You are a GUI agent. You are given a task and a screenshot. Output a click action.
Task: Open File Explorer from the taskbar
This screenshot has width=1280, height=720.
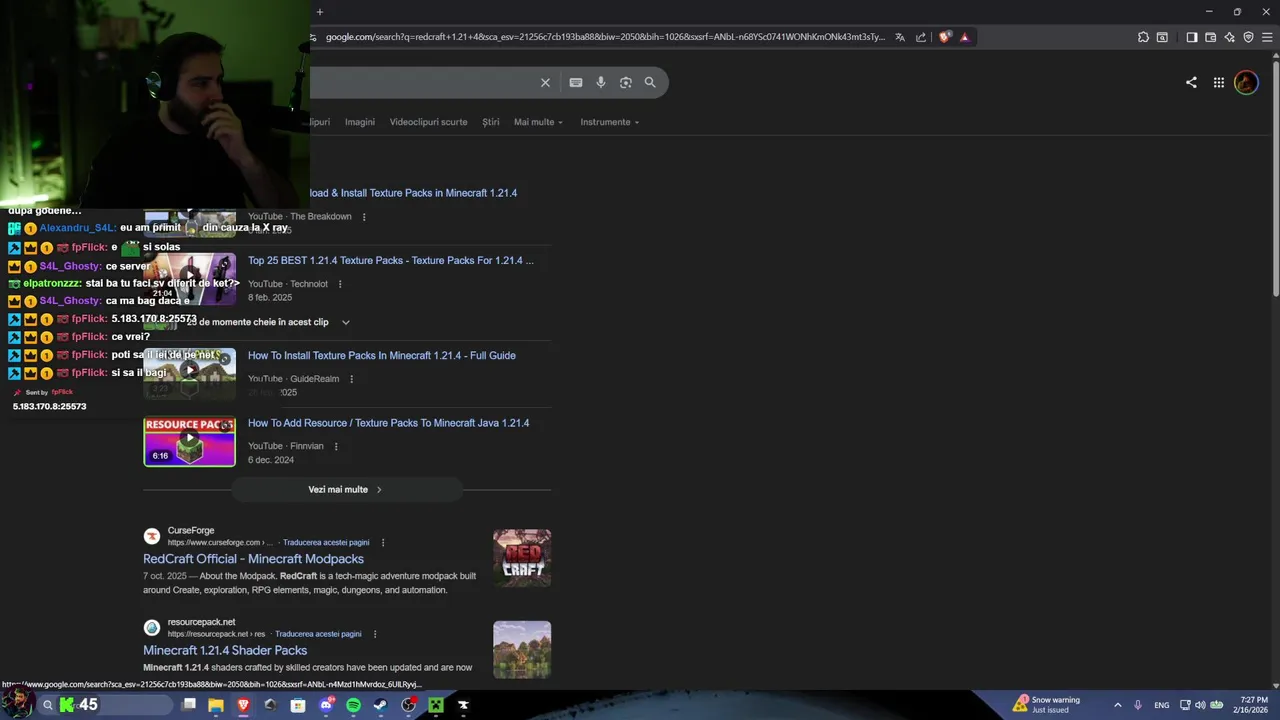[x=215, y=705]
